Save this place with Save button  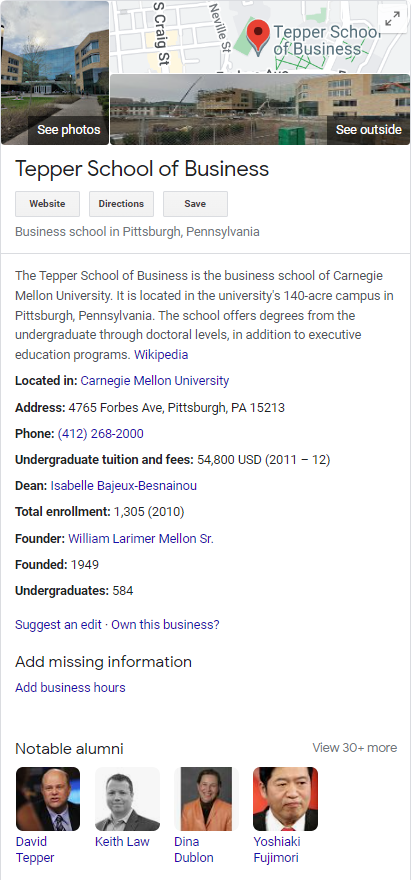click(x=195, y=204)
